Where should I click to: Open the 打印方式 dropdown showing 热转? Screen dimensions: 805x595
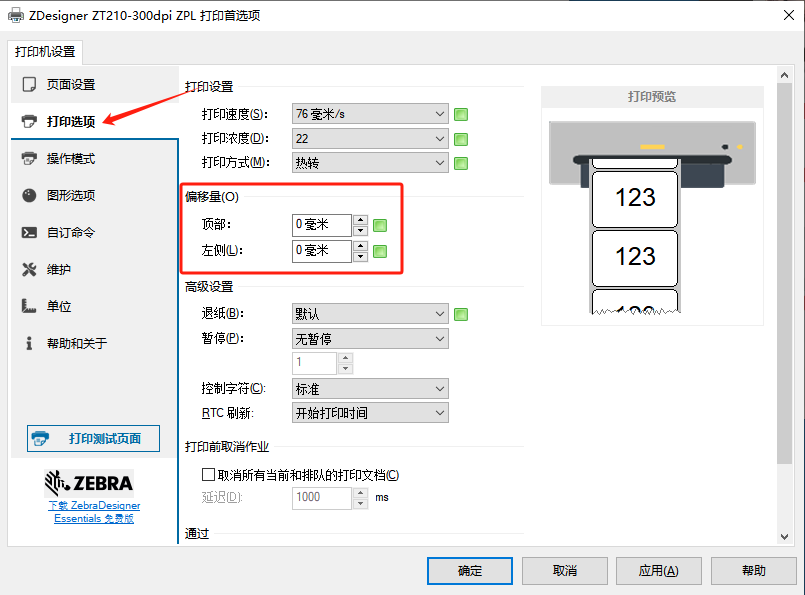(370, 163)
